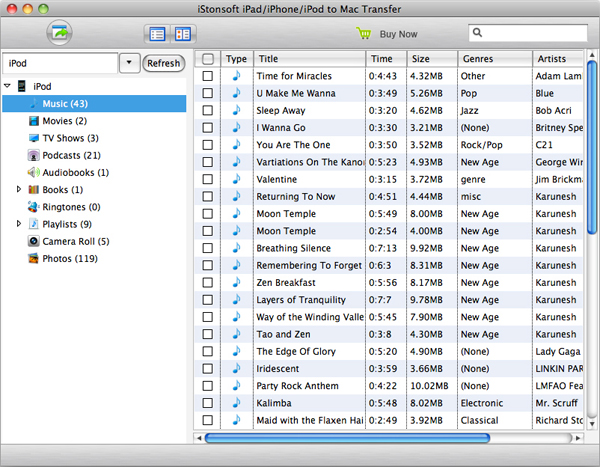
Task: Click the scroll right arrow
Action: click(578, 438)
